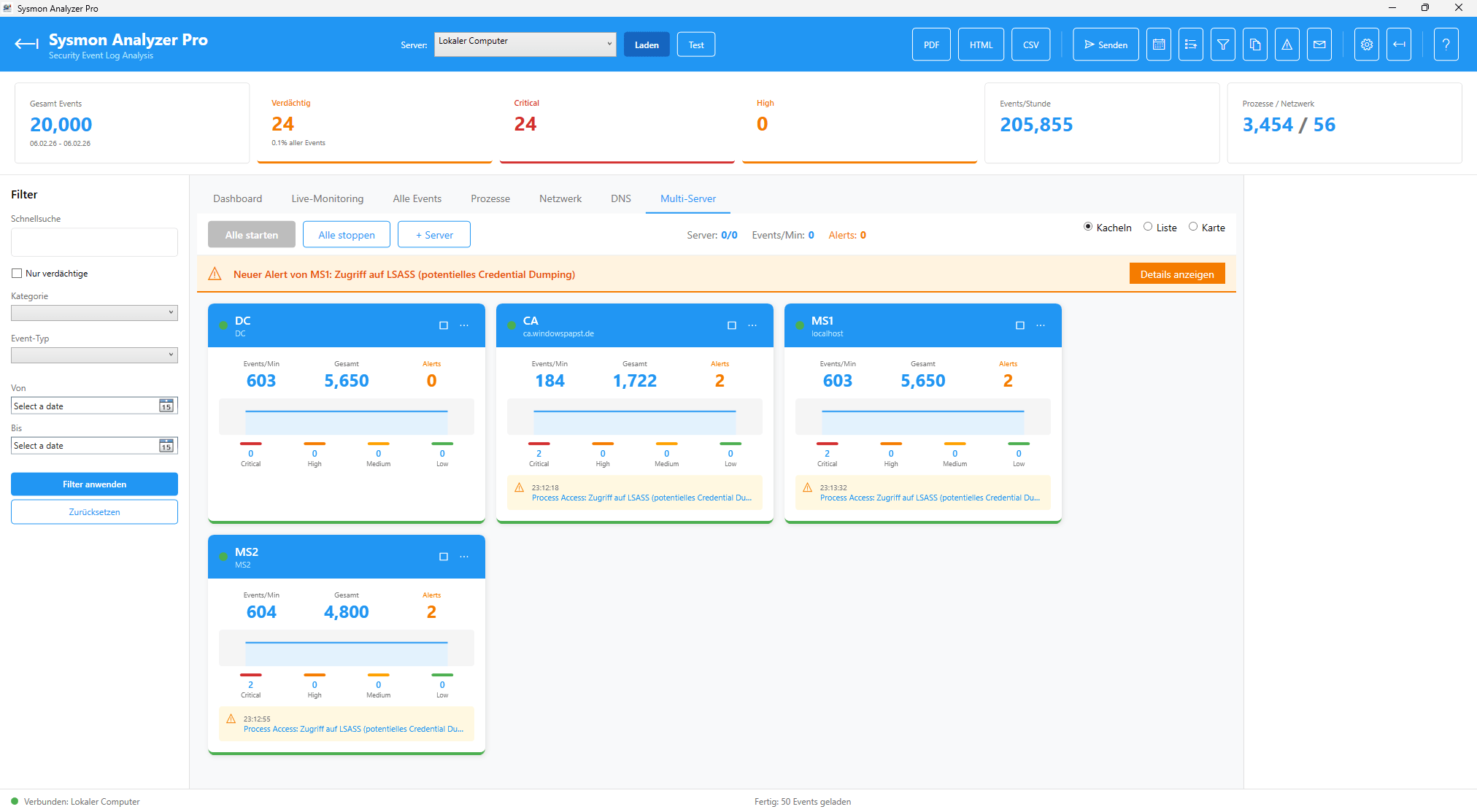Click the envelope mail icon in toolbar
The height and width of the screenshot is (812, 1477).
tap(1319, 45)
